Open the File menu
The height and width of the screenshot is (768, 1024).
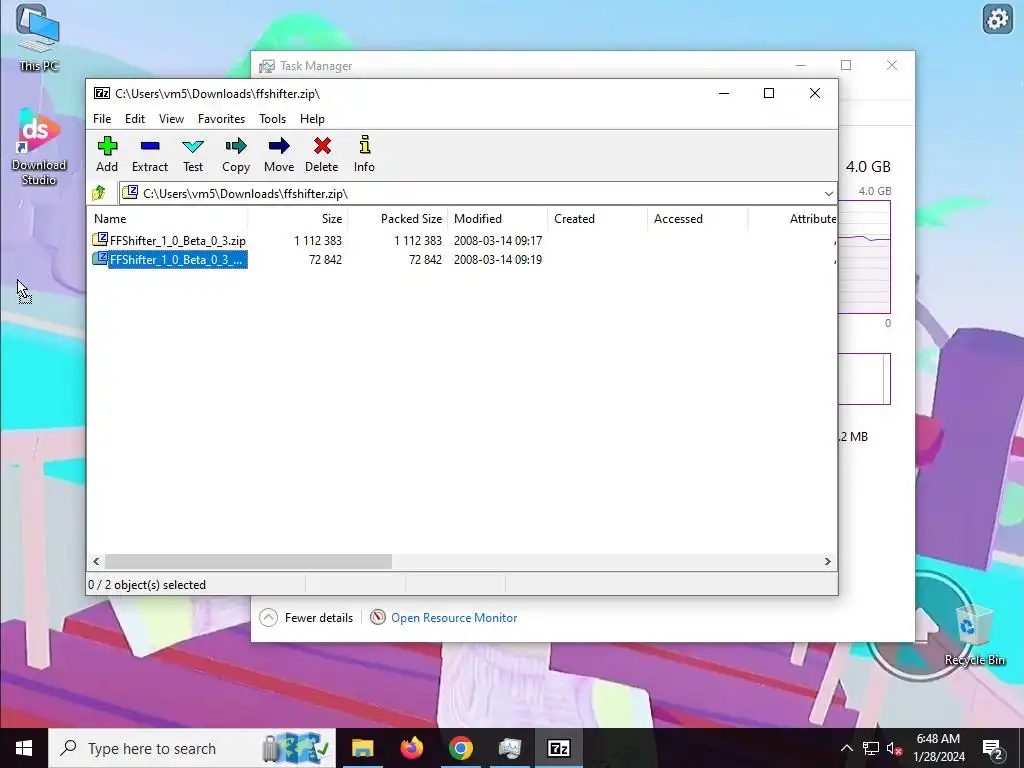(x=102, y=119)
